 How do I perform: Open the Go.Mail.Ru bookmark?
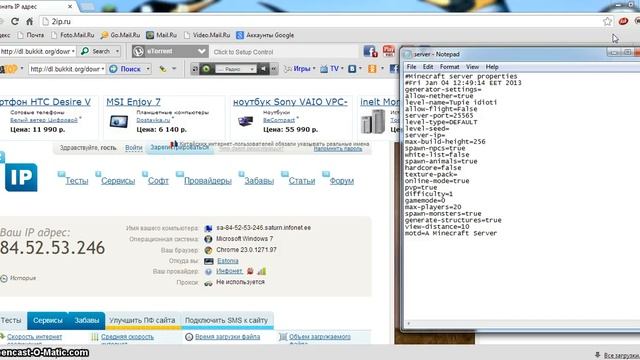tap(120, 35)
